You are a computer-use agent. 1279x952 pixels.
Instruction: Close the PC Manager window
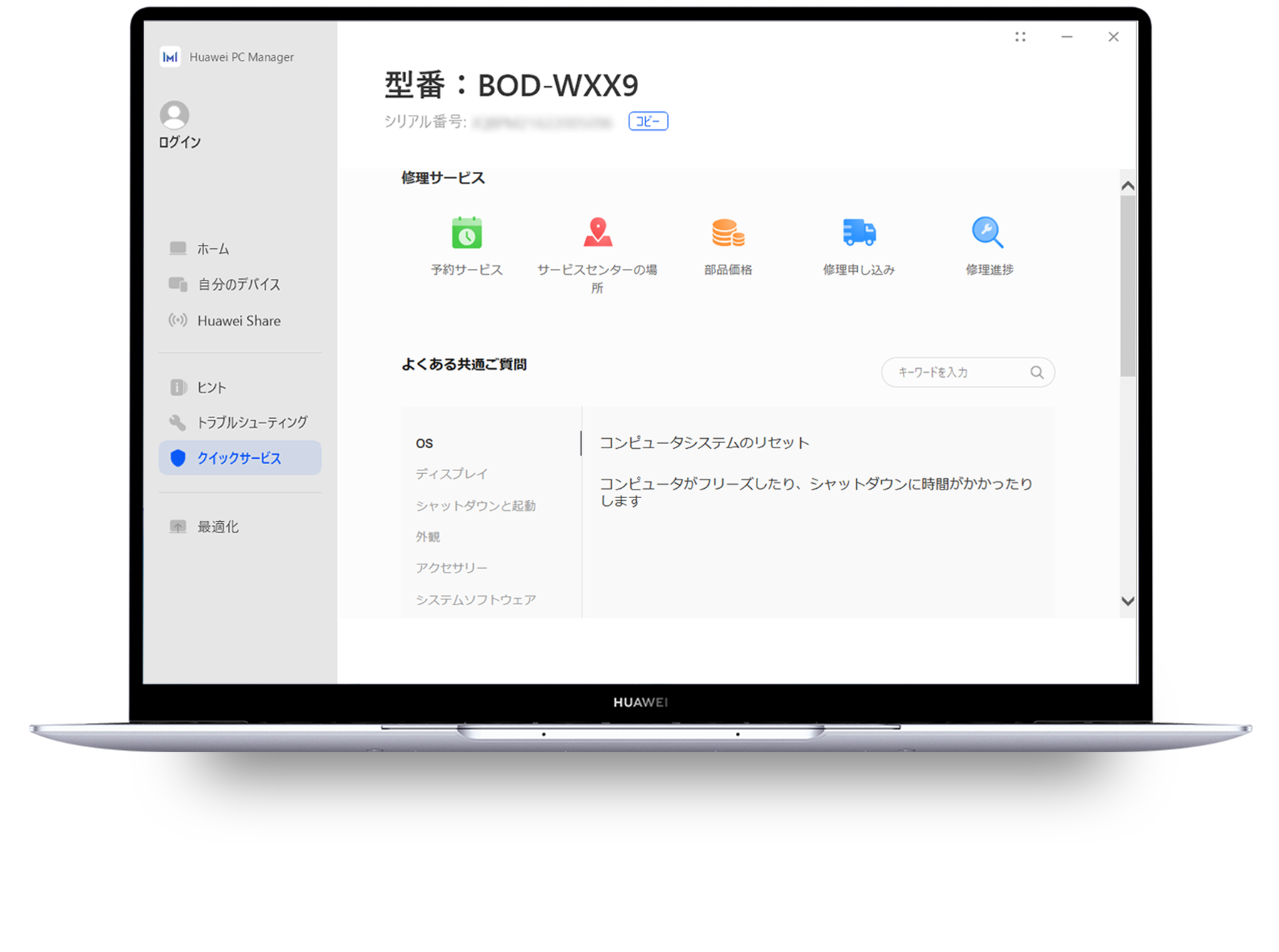click(1113, 37)
